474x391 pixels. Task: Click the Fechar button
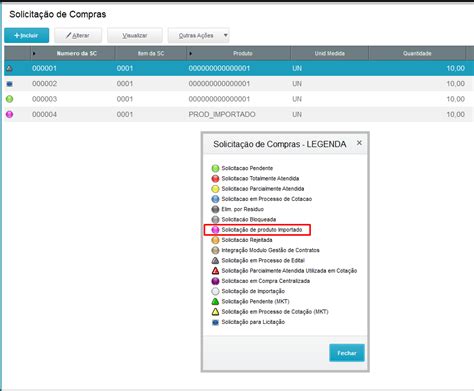click(347, 353)
